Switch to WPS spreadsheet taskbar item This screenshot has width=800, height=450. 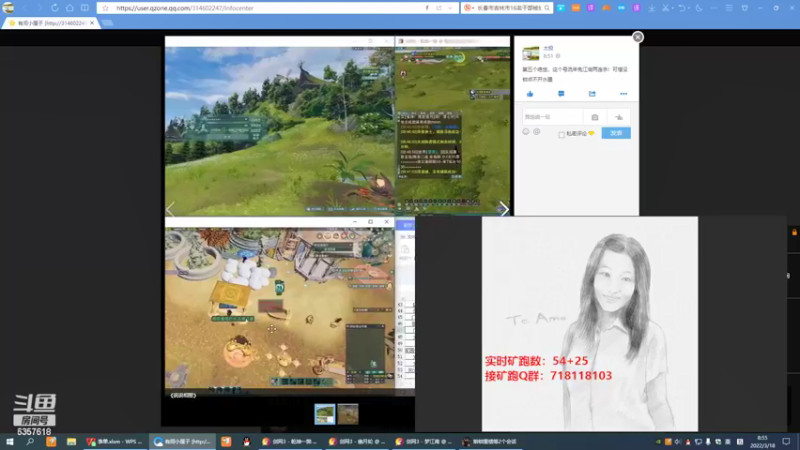(115, 442)
